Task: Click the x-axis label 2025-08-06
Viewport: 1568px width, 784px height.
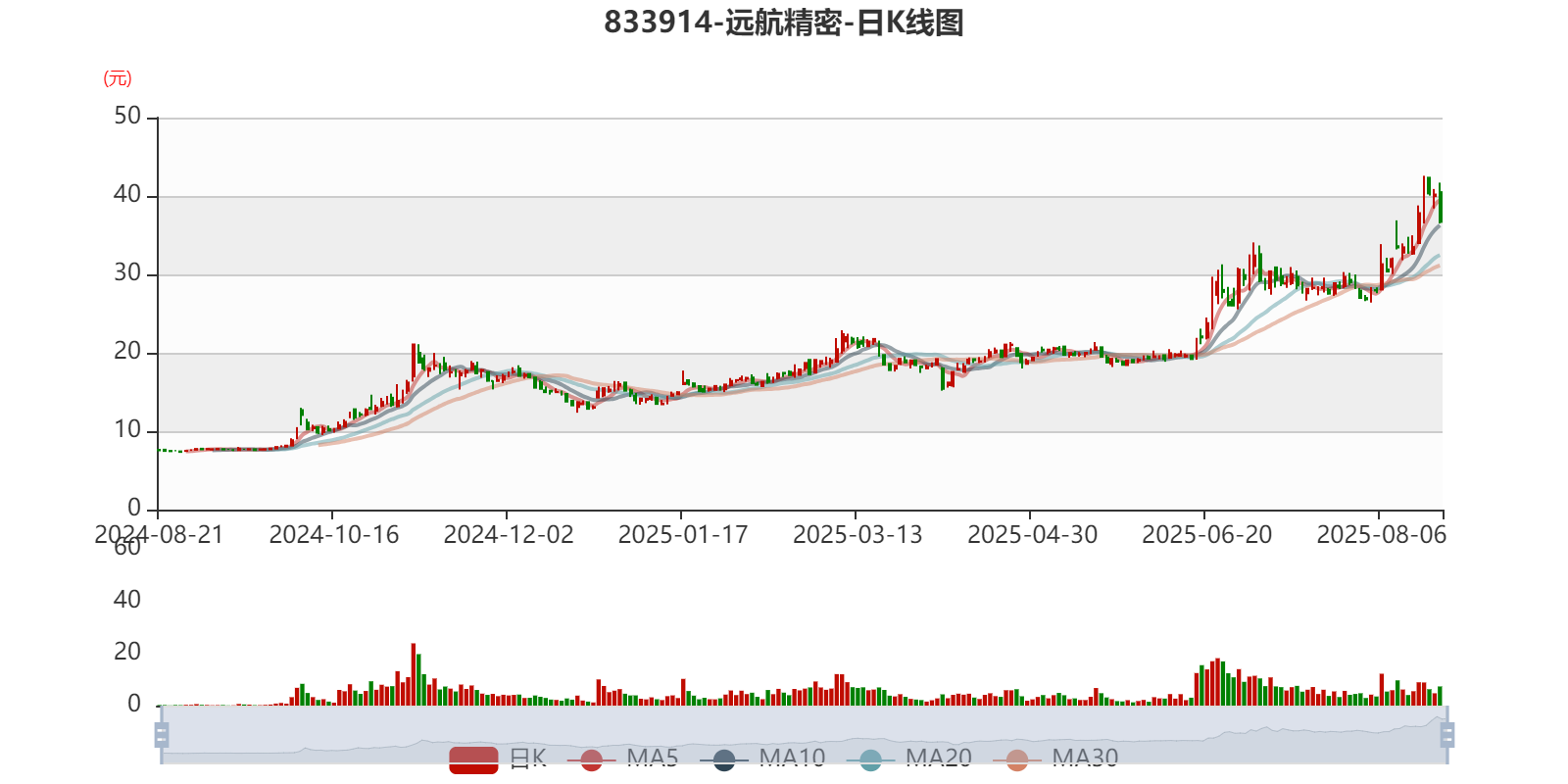Action: click(x=1381, y=534)
